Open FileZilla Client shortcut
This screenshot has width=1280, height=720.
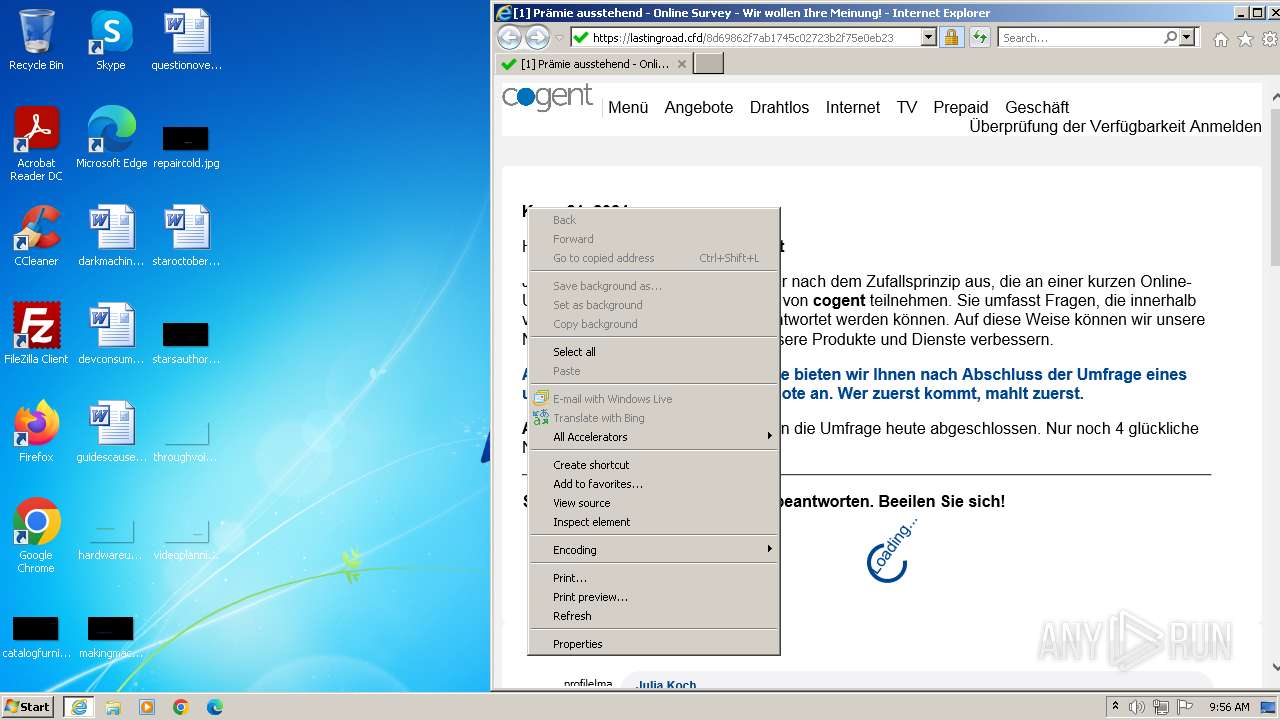pyautogui.click(x=36, y=334)
